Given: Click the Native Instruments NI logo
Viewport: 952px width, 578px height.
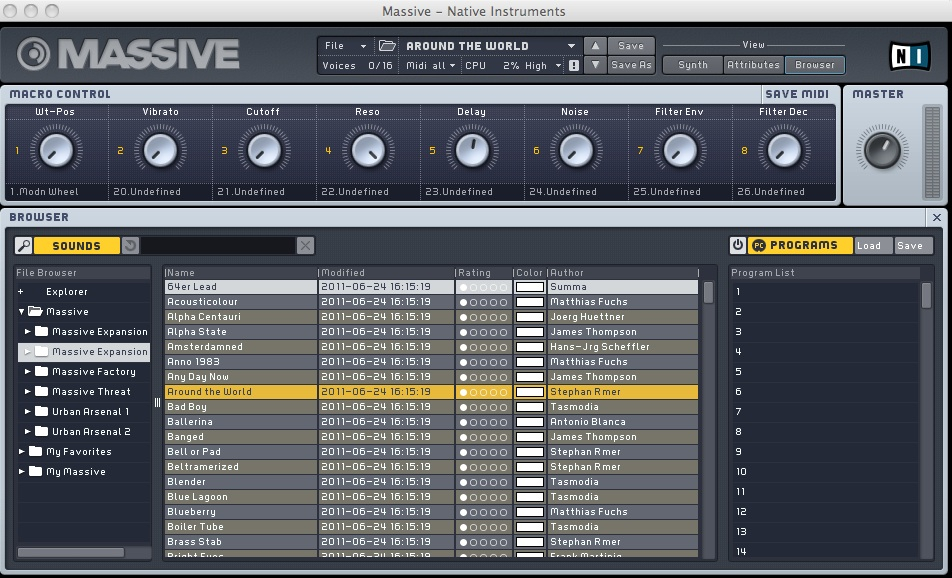Looking at the screenshot, I should coord(909,55).
